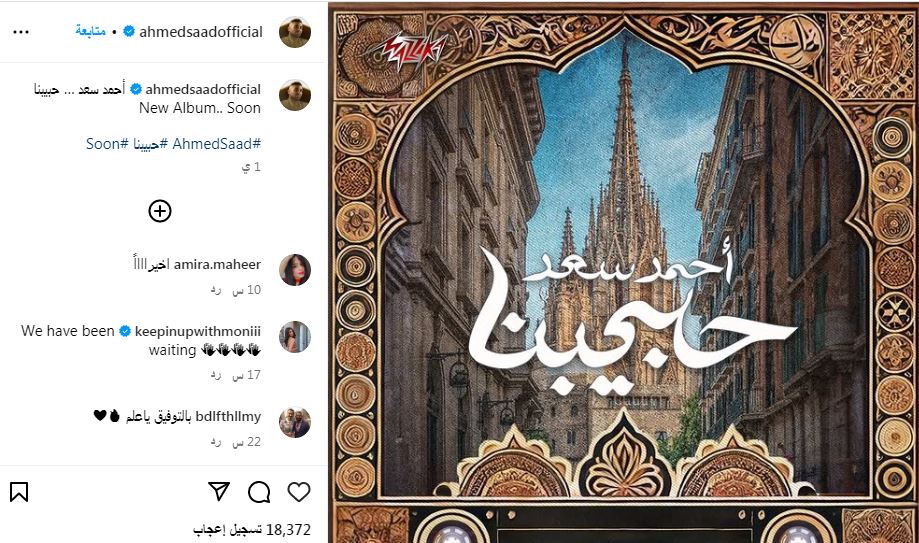Share post via paper plane icon
This screenshot has height=543, width=919.
pos(219,491)
